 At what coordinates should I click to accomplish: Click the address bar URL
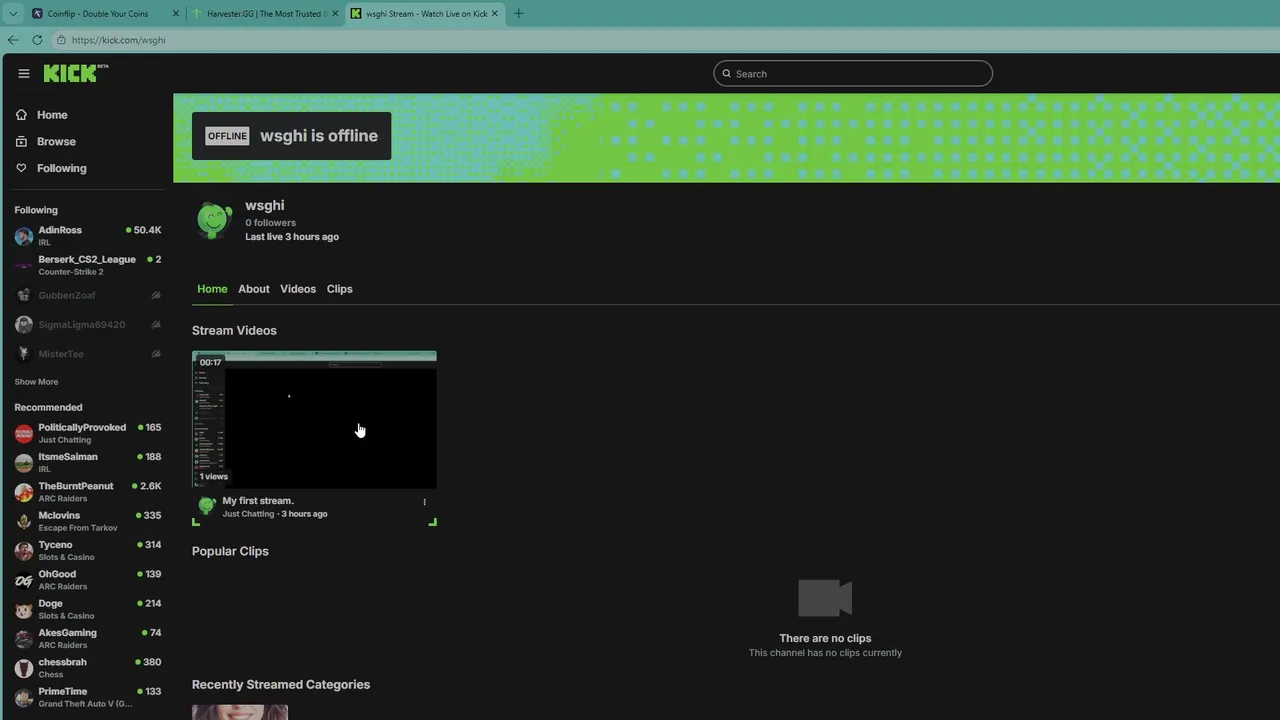tap(119, 40)
